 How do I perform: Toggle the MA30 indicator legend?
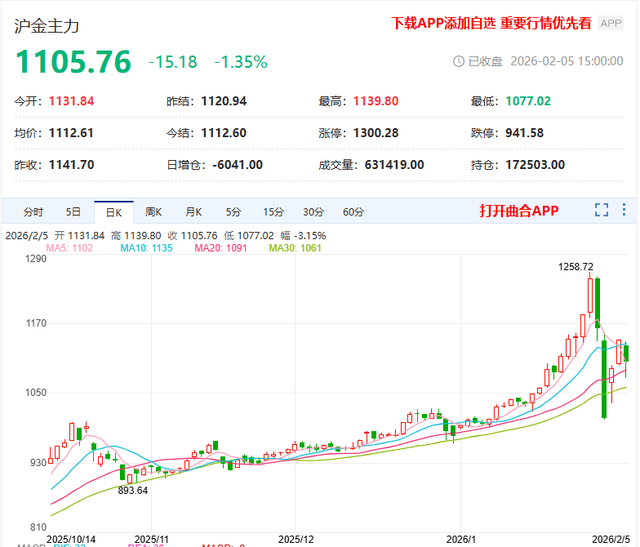294,247
